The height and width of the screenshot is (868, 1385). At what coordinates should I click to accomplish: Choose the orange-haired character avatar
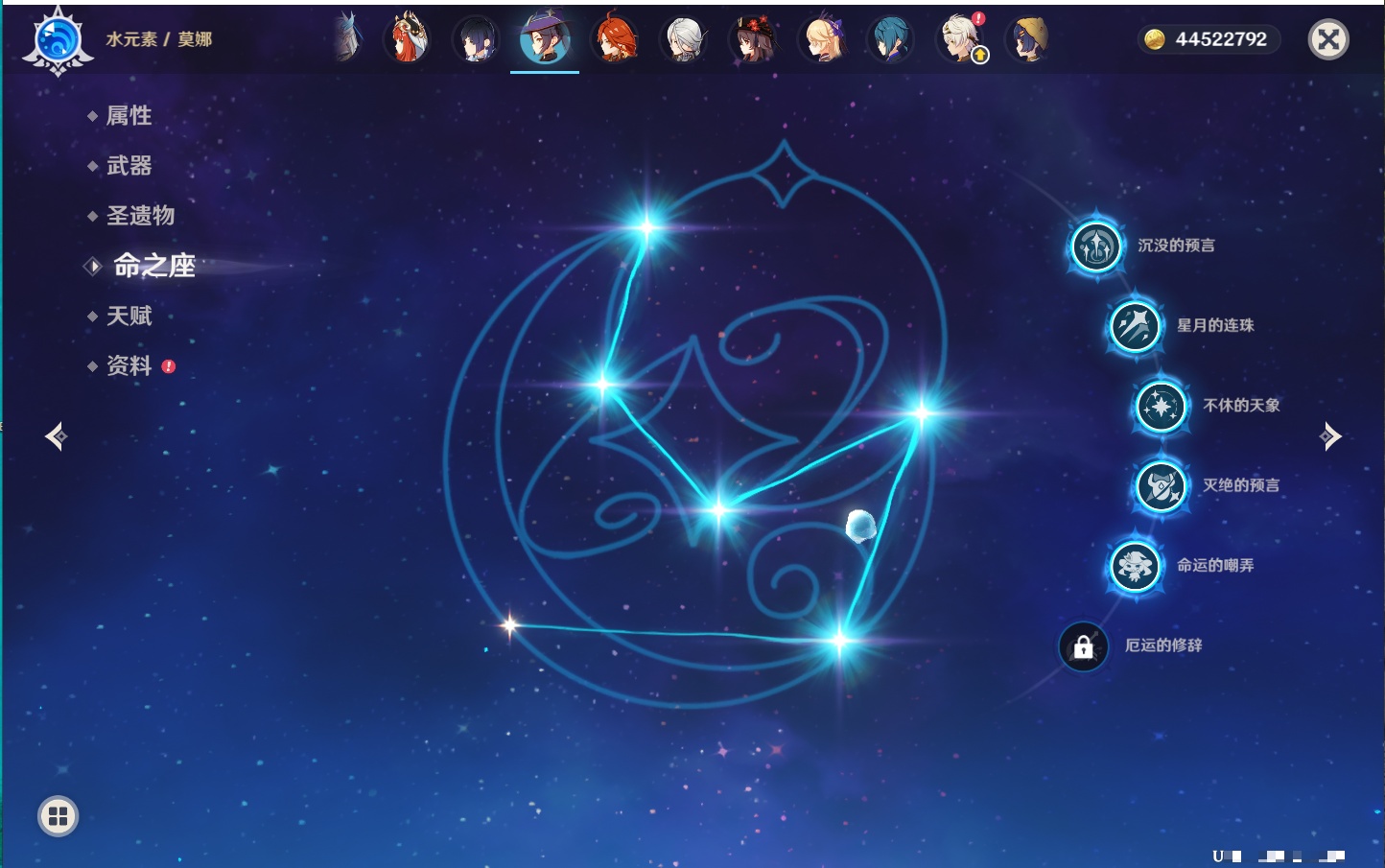615,38
